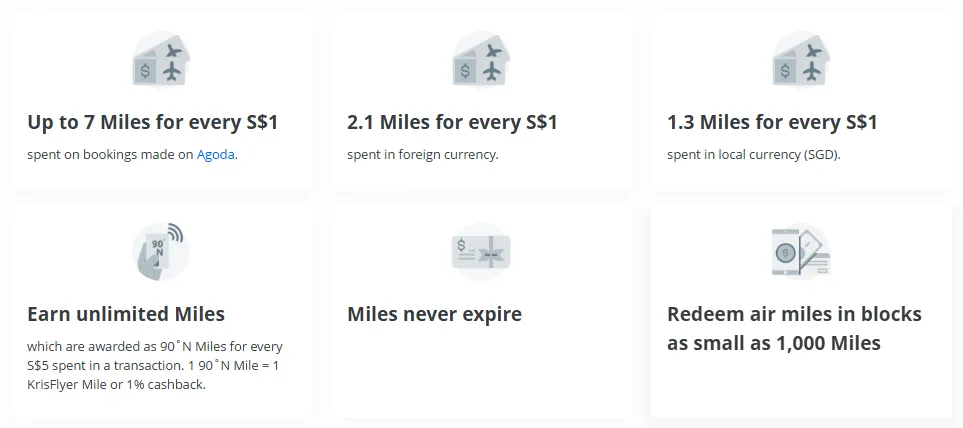The height and width of the screenshot is (428, 963).
Task: Click the Miles never expire voucher icon
Action: click(x=481, y=251)
